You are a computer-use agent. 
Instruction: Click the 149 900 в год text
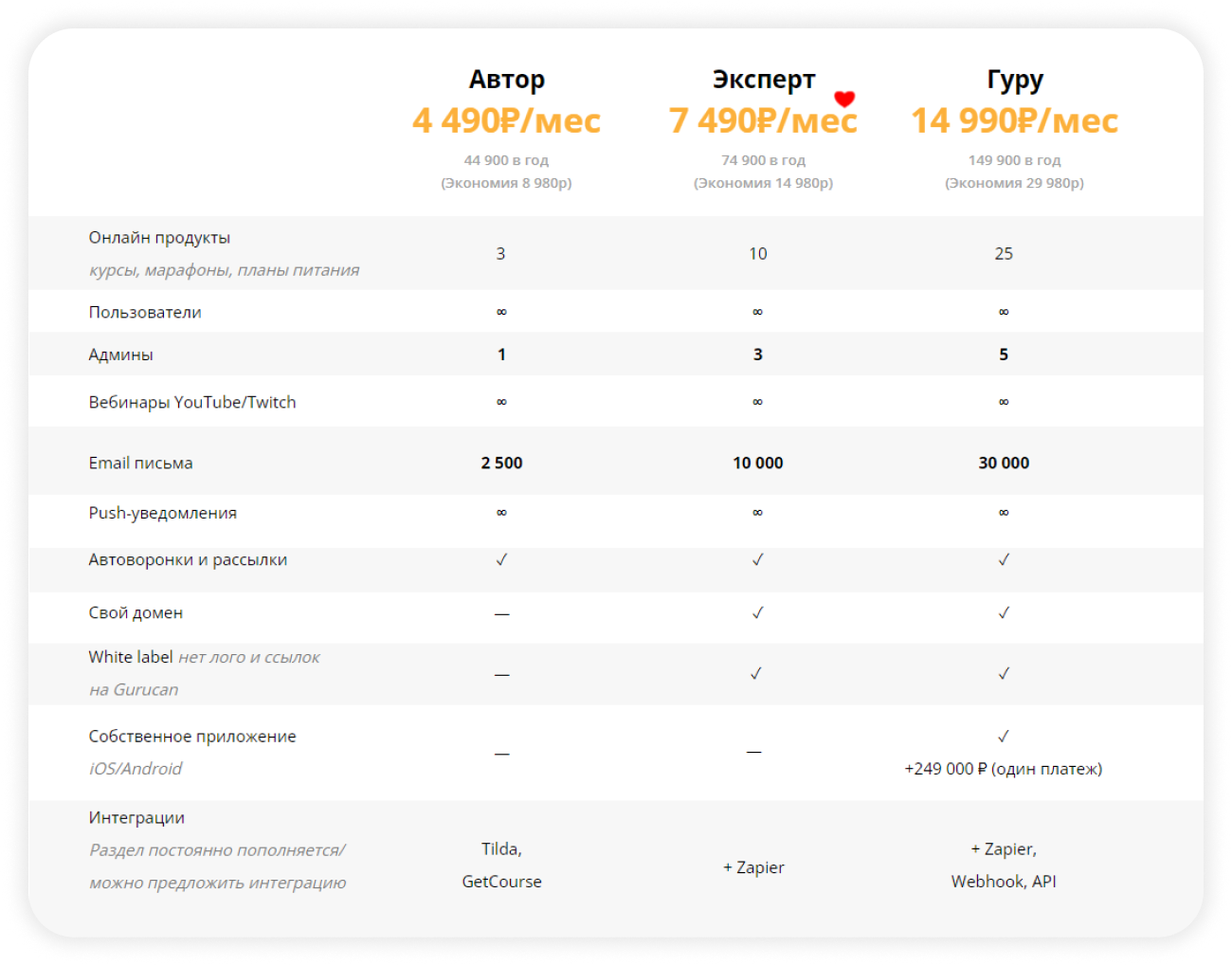pyautogui.click(x=1014, y=160)
